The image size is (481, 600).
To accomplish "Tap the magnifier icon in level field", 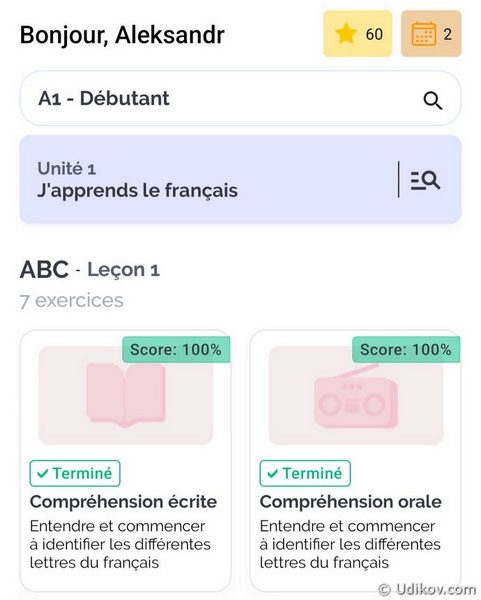I will point(432,101).
